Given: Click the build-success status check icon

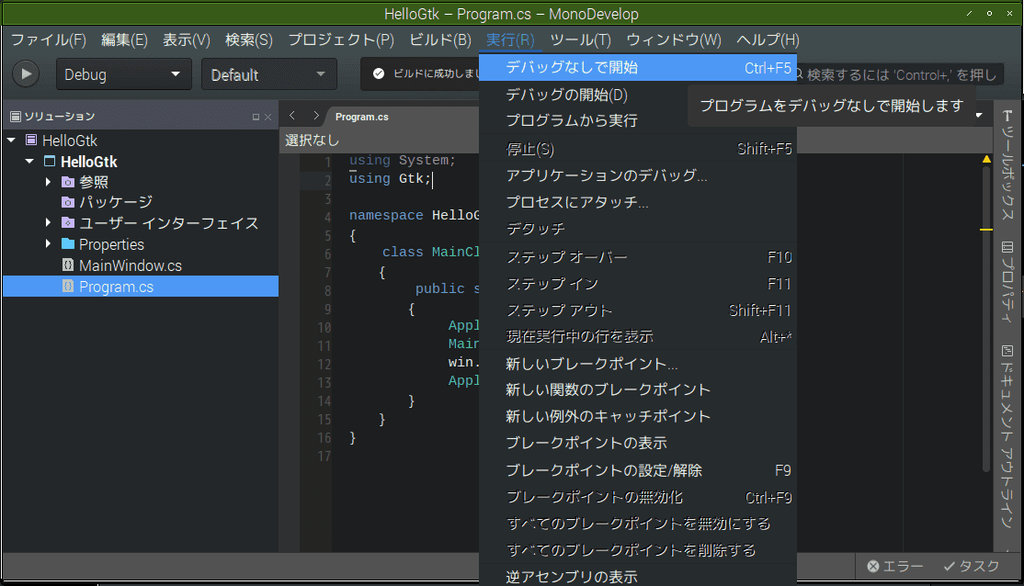Looking at the screenshot, I should (379, 73).
